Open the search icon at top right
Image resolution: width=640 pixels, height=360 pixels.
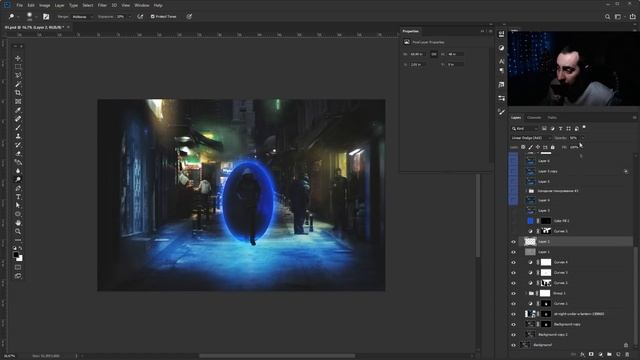(607, 17)
